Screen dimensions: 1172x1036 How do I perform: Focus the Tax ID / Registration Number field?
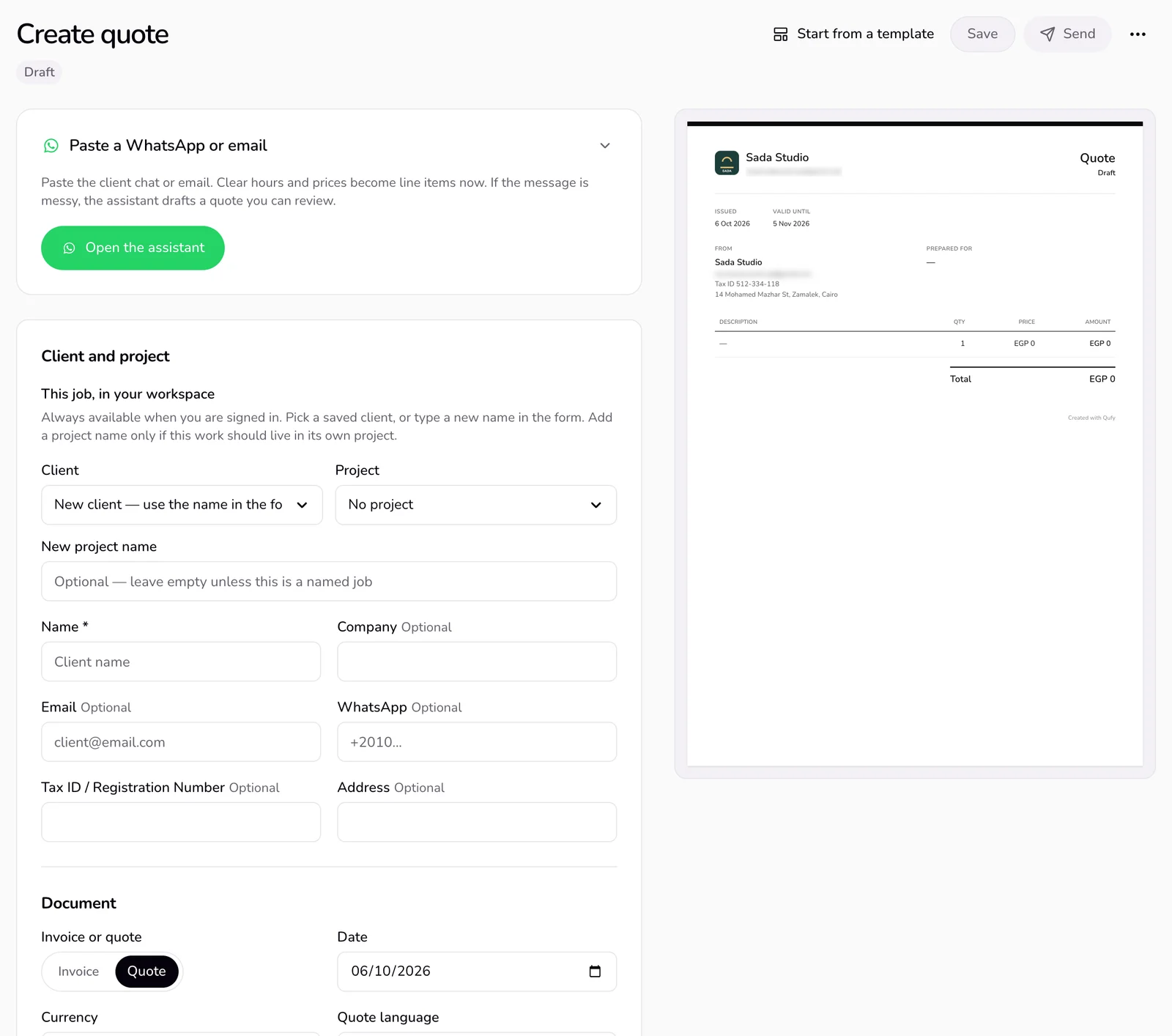pos(181,822)
